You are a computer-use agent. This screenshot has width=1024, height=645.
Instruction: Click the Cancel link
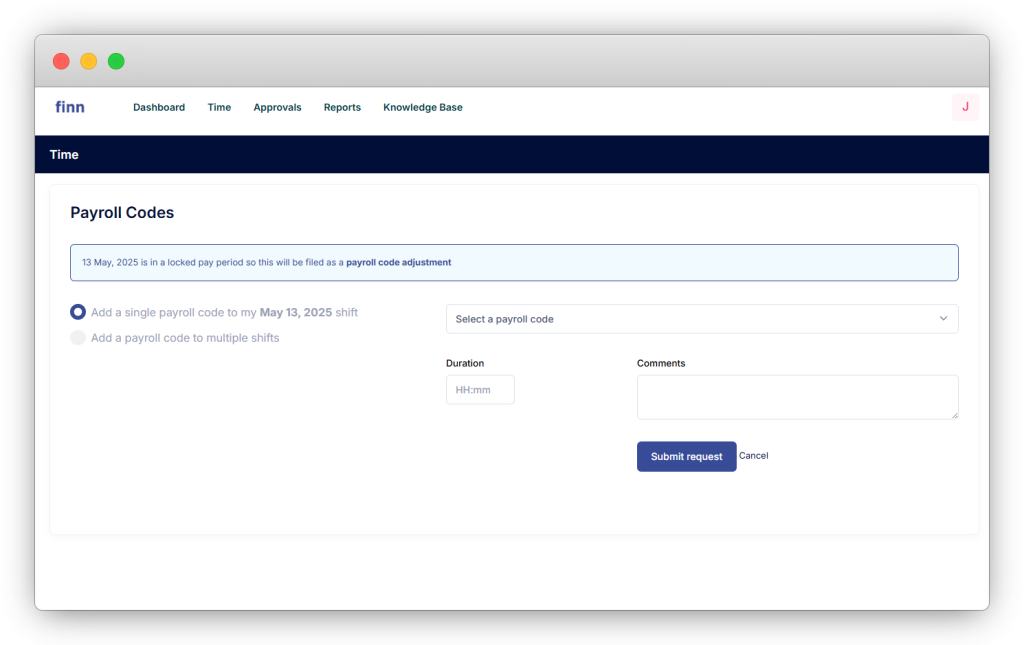753,456
